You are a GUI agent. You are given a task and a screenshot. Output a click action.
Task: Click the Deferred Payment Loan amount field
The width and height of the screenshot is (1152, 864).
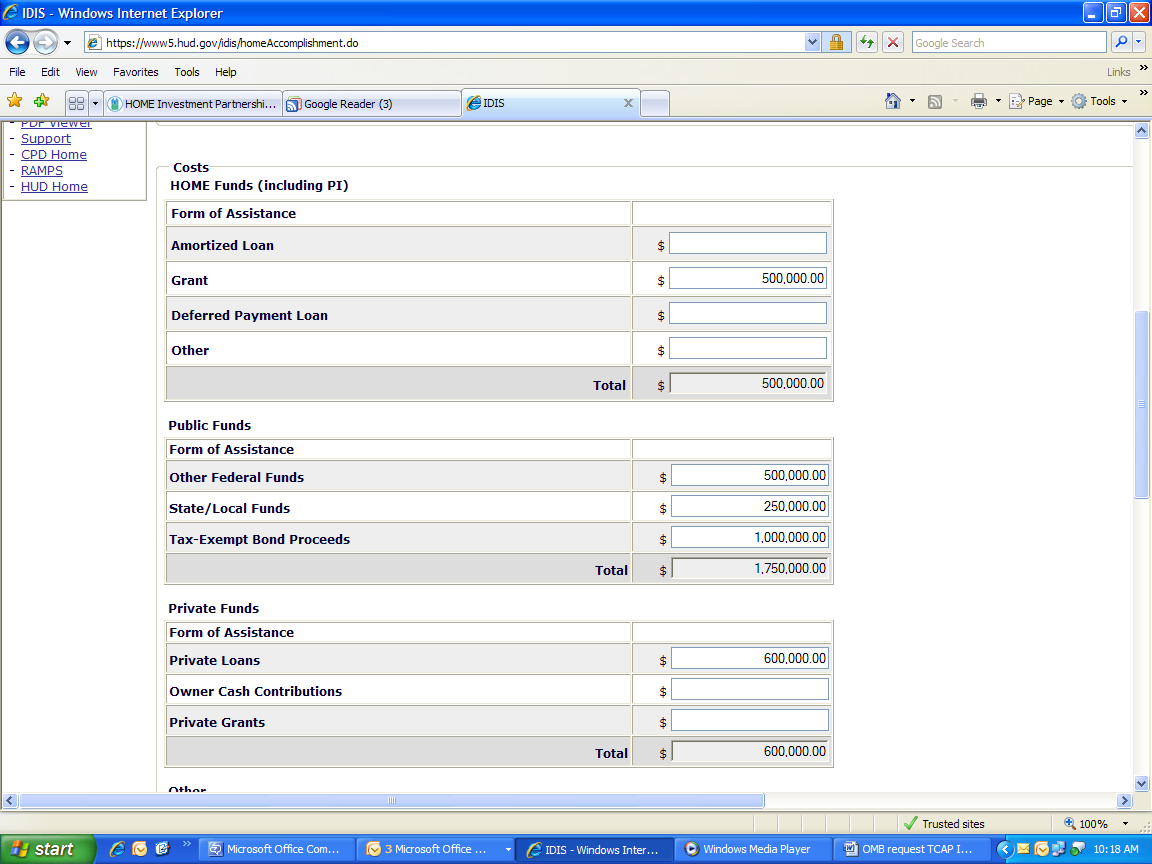pyautogui.click(x=747, y=313)
